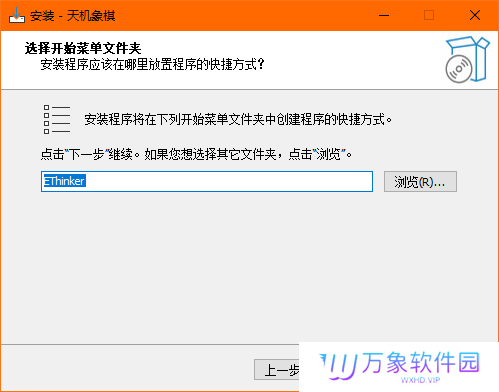
Task: Close the 安装 - 天机象棋 installer
Action: [475, 15]
